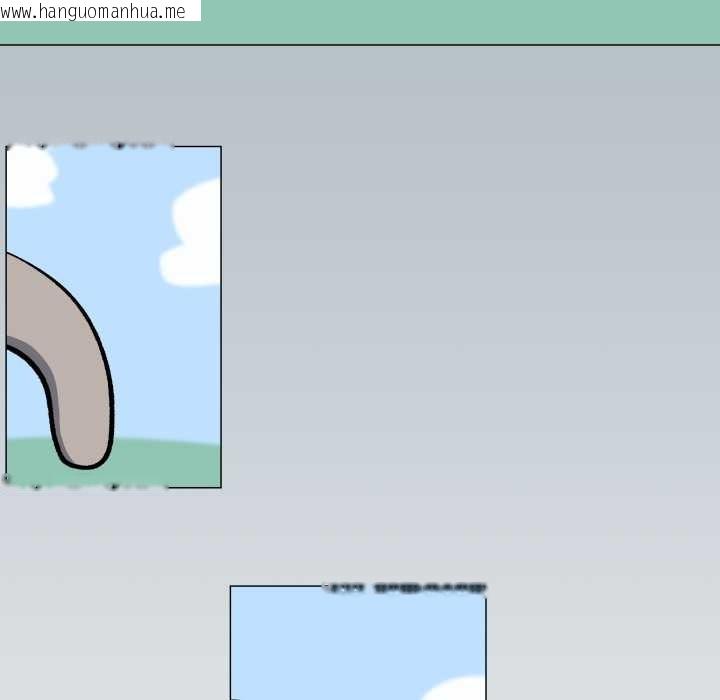This screenshot has width=720, height=700.
Task: Click blurred text above the left panel
Action: pos(90,146)
